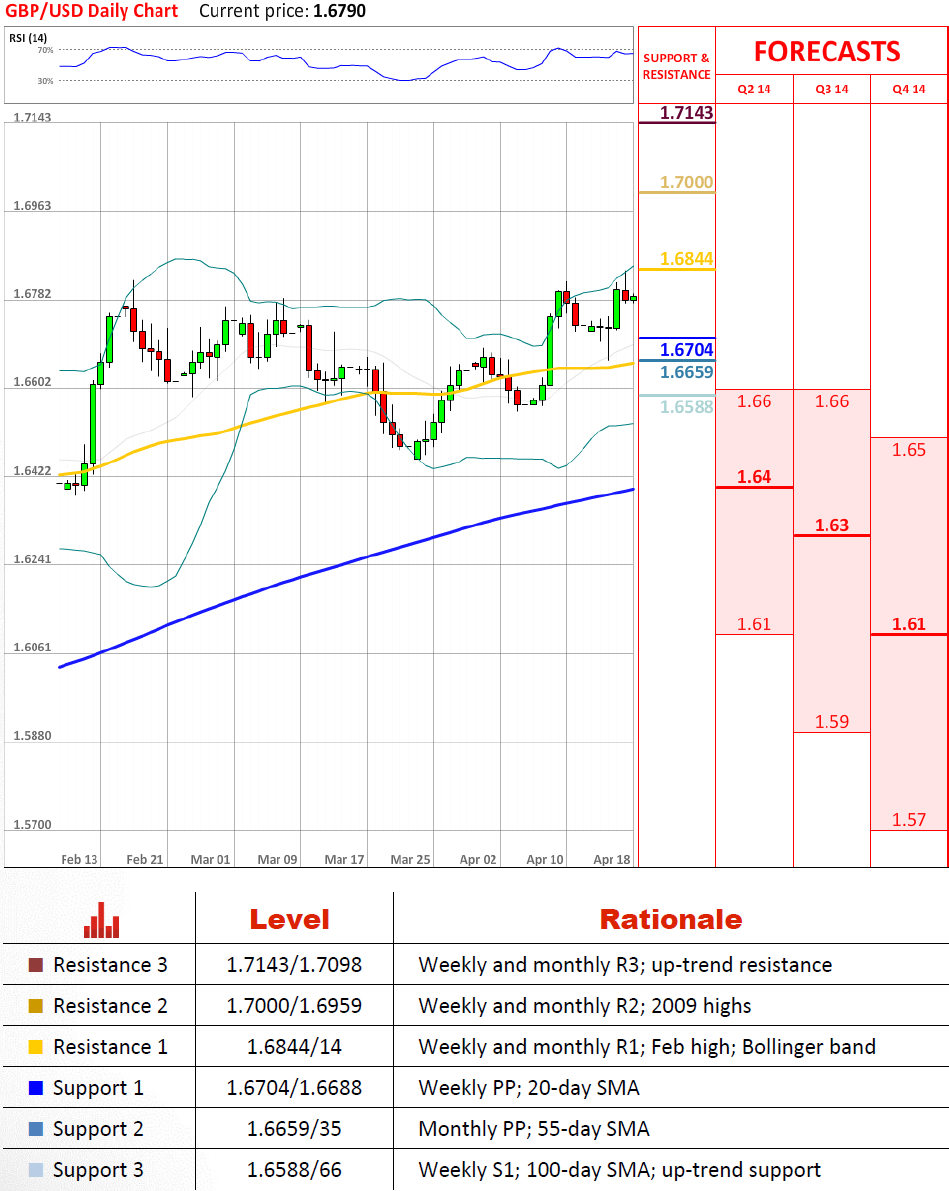Click the Resistance 3 row label
The image size is (949, 1191).
click(110, 965)
